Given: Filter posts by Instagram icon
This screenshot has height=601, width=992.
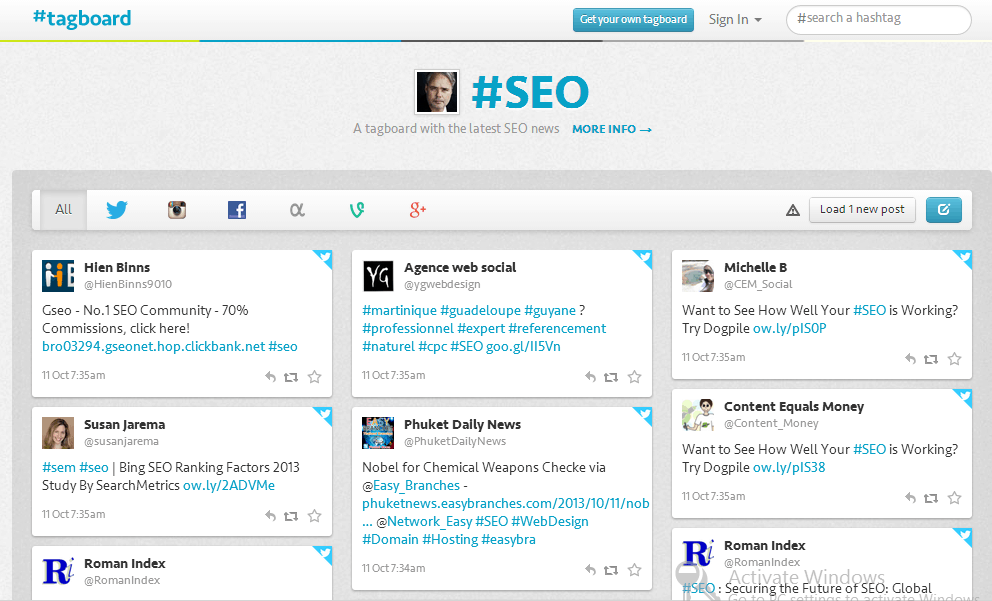Looking at the screenshot, I should (177, 209).
